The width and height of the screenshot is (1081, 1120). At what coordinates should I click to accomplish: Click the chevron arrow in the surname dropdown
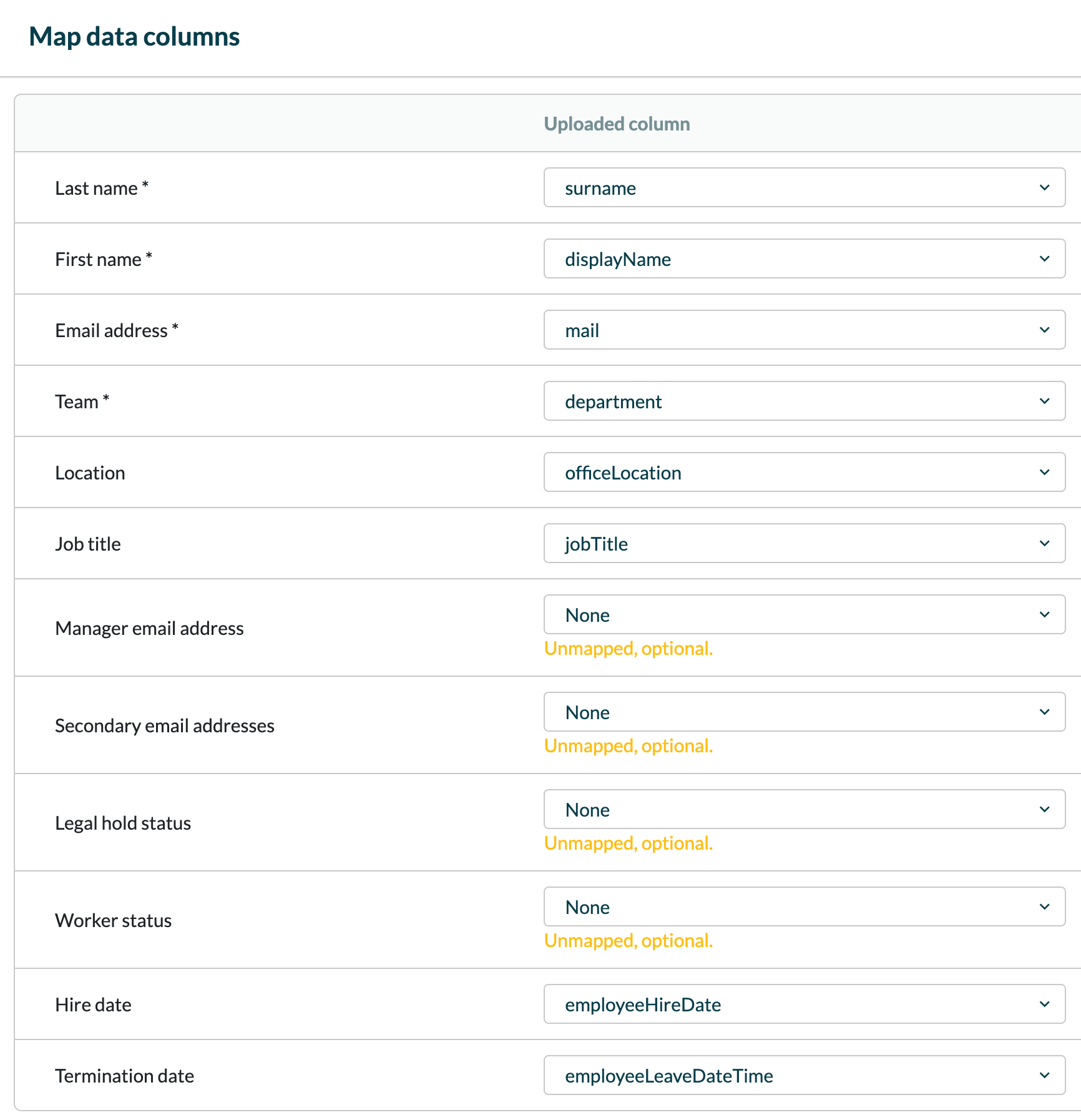(1044, 188)
